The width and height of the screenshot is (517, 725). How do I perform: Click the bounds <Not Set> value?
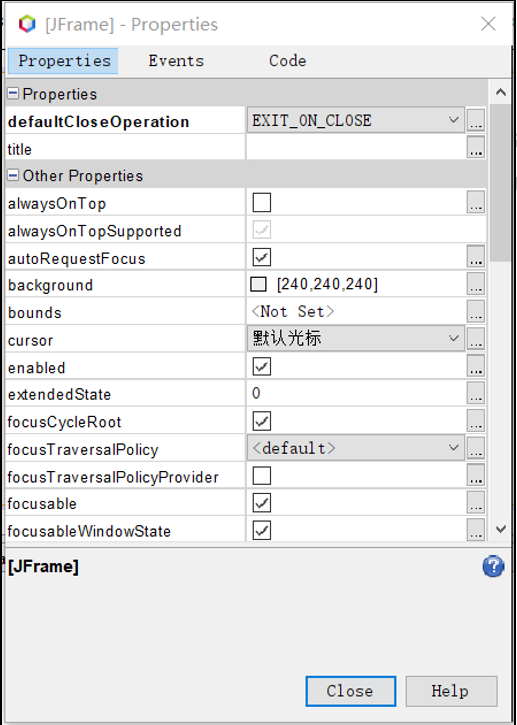point(293,312)
